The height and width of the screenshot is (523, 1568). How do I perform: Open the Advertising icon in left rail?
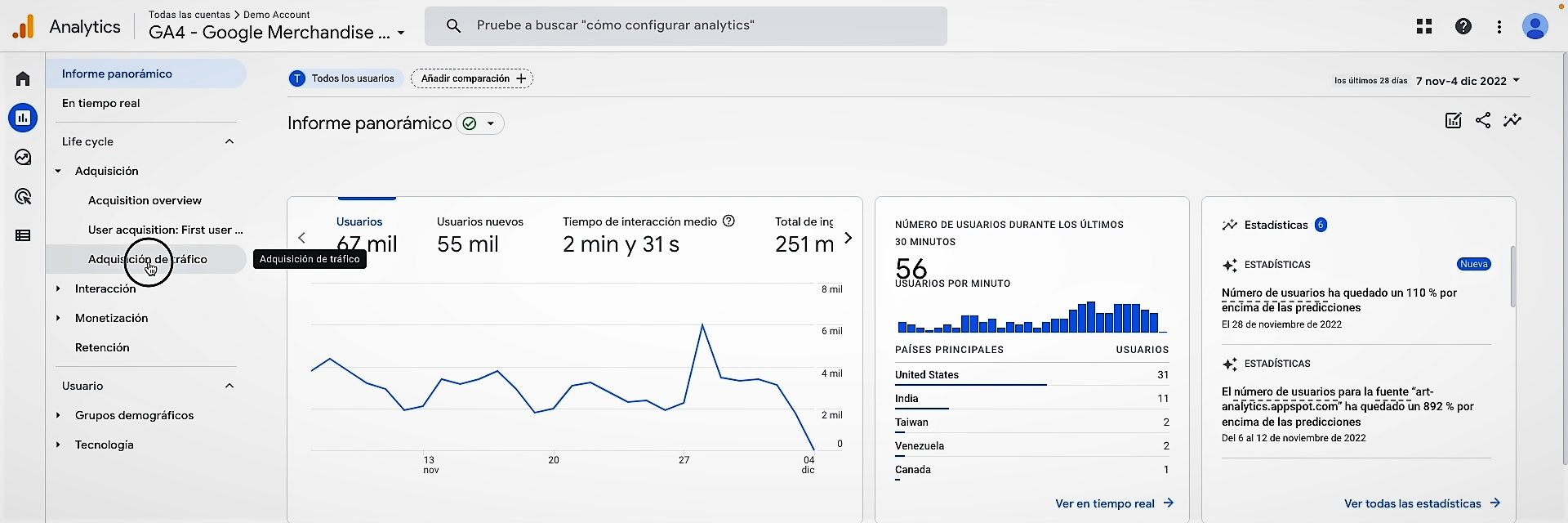[x=23, y=196]
